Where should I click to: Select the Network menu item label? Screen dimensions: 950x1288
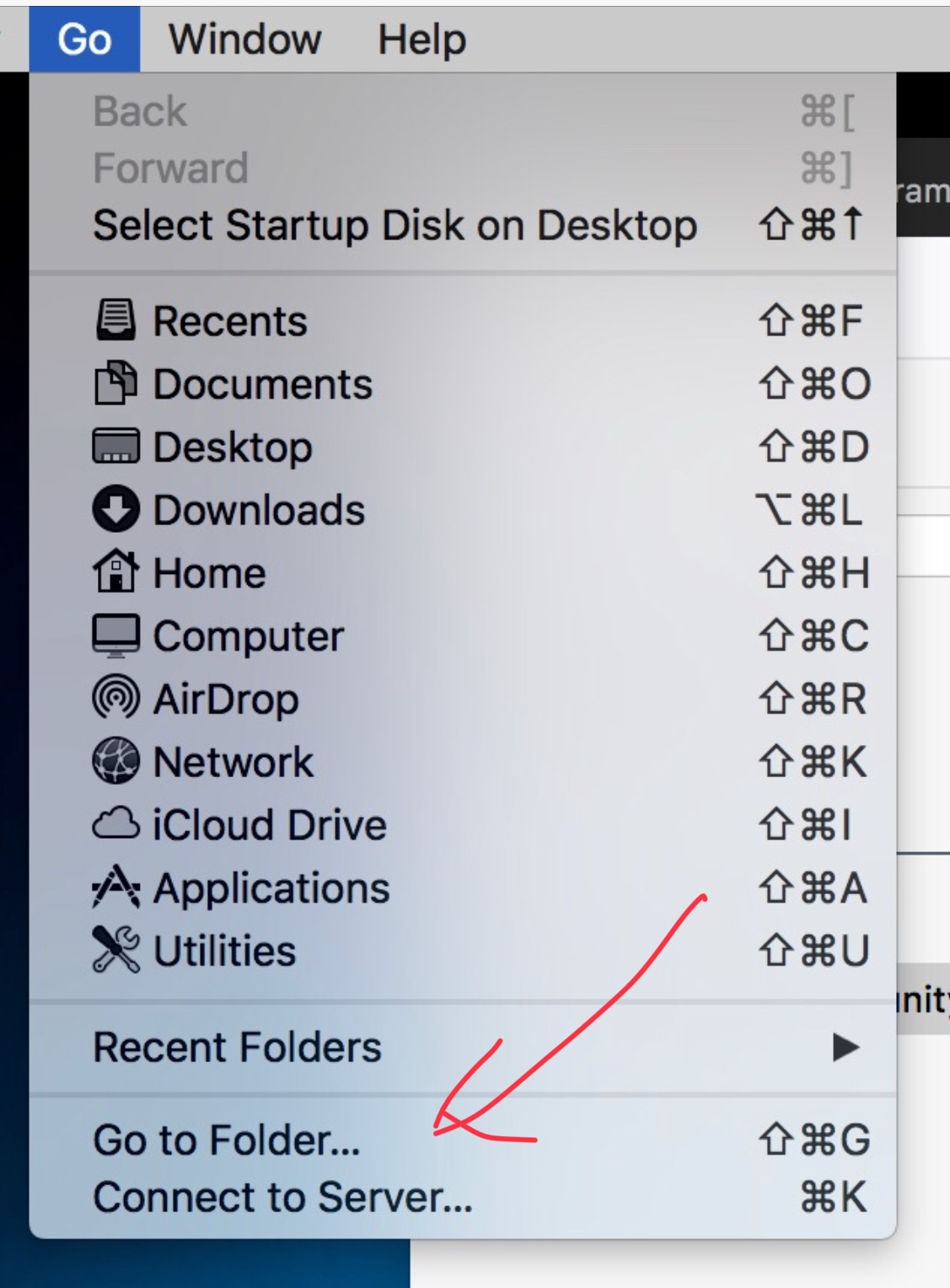(x=233, y=762)
